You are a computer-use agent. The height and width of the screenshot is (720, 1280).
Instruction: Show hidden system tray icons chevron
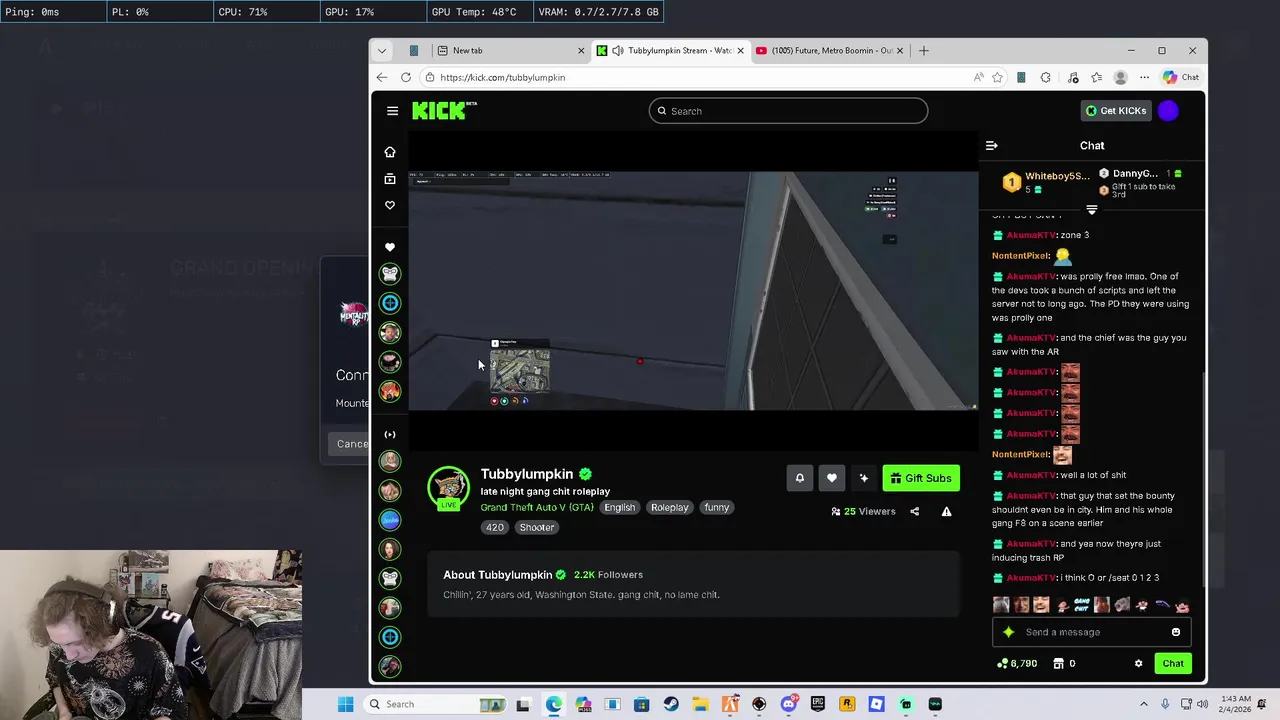[1144, 704]
